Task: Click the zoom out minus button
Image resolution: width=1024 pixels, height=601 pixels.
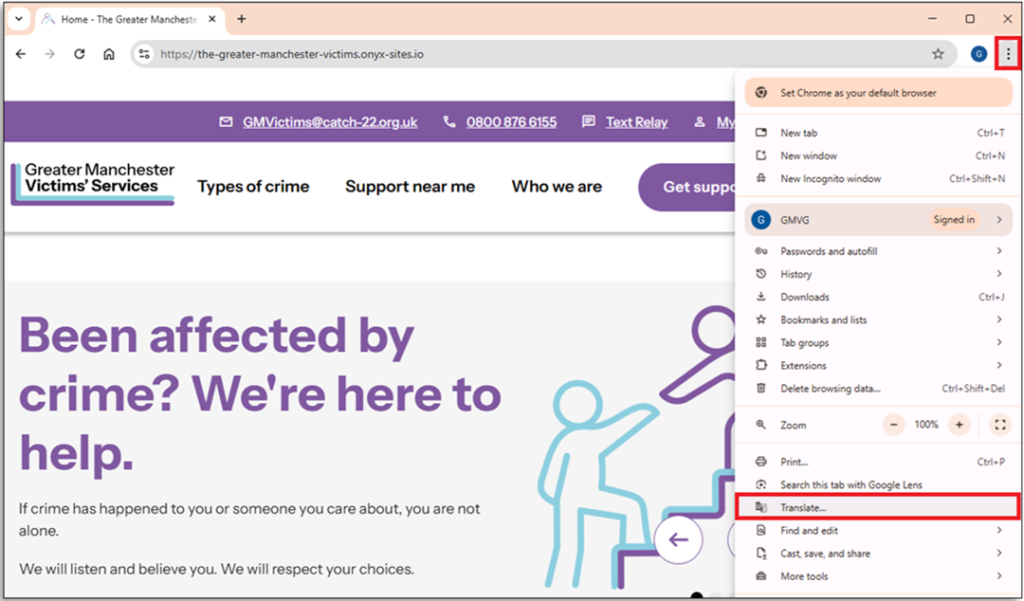Action: [x=893, y=425]
